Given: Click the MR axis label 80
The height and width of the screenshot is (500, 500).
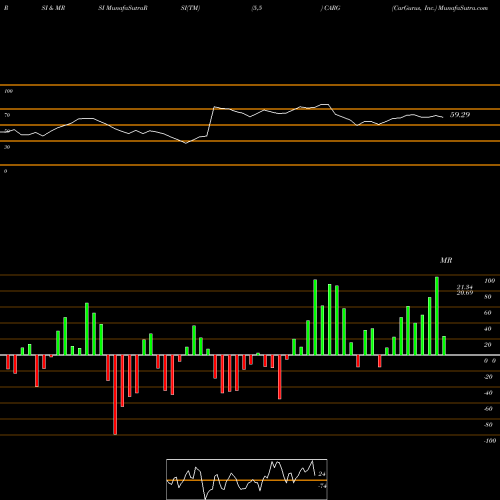Looking at the screenshot, I should [x=487, y=297].
